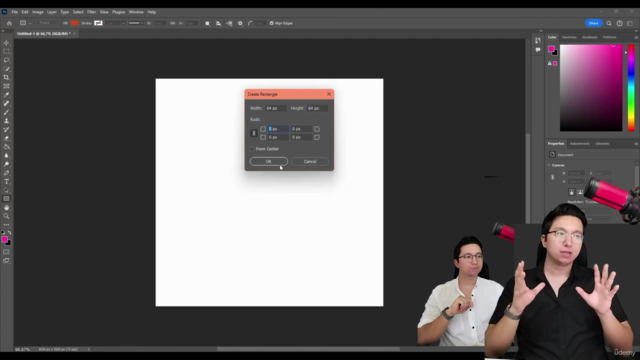
Task: Open path operations icon in options bar
Action: pyautogui.click(x=207, y=23)
